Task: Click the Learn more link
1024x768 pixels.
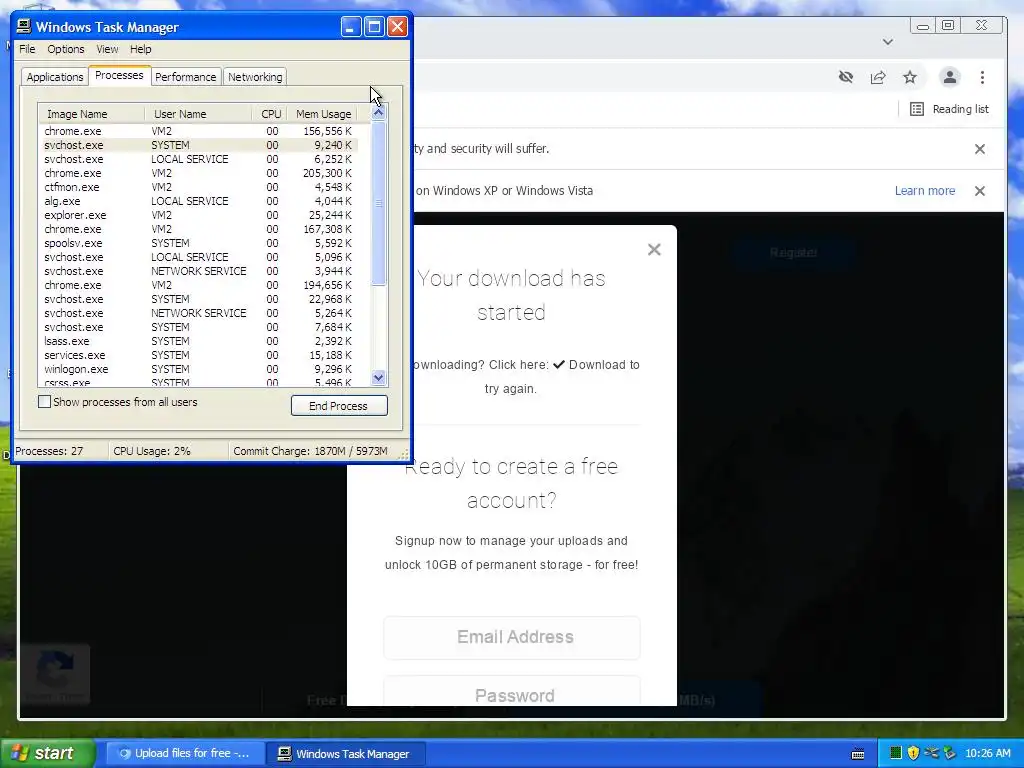Action: [925, 191]
